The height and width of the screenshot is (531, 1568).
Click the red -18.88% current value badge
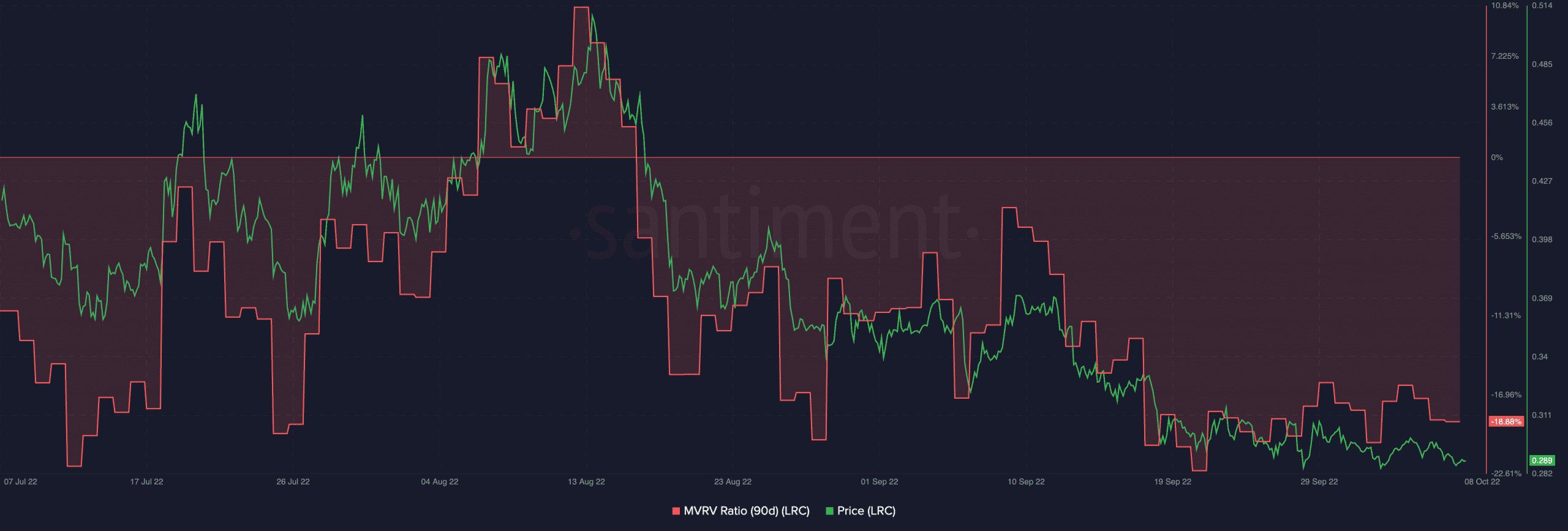1506,421
